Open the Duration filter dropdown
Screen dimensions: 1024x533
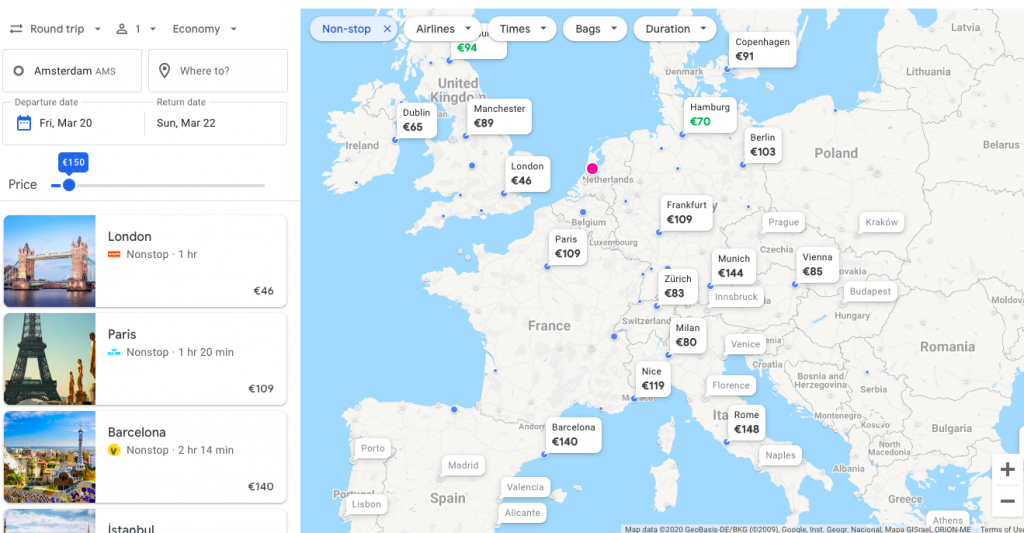[675, 29]
